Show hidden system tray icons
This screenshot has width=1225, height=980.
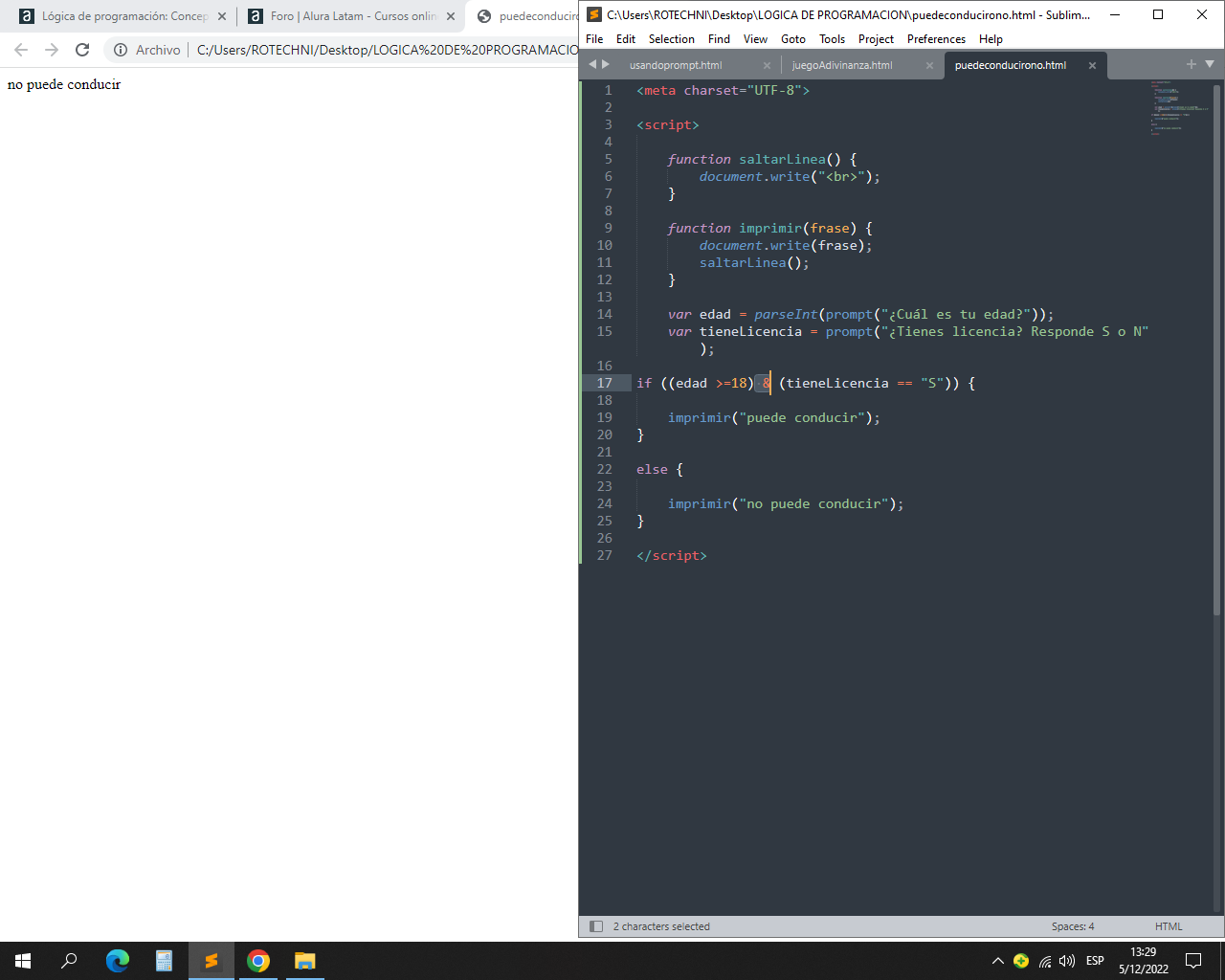998,961
